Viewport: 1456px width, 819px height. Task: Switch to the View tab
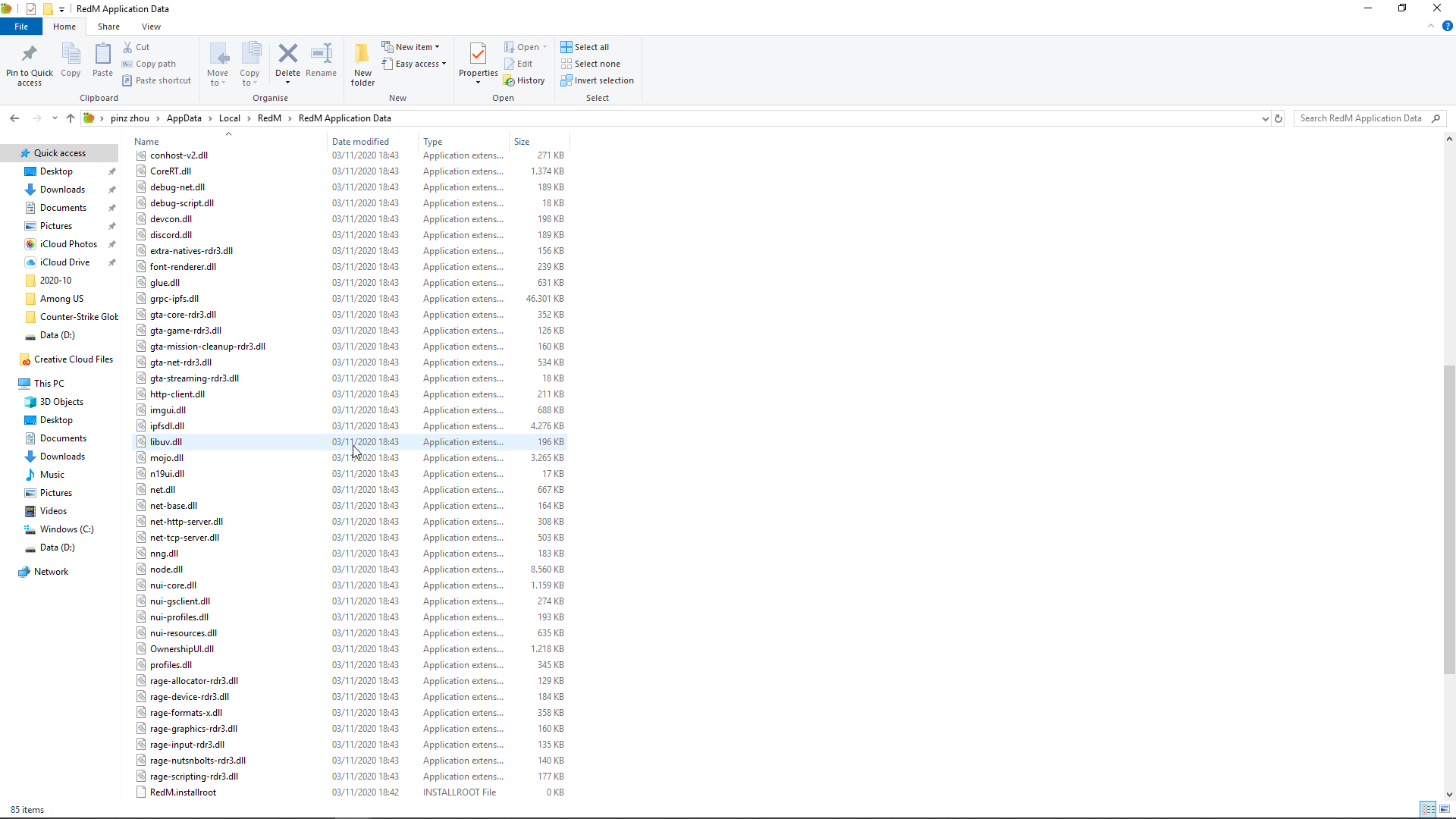151,26
